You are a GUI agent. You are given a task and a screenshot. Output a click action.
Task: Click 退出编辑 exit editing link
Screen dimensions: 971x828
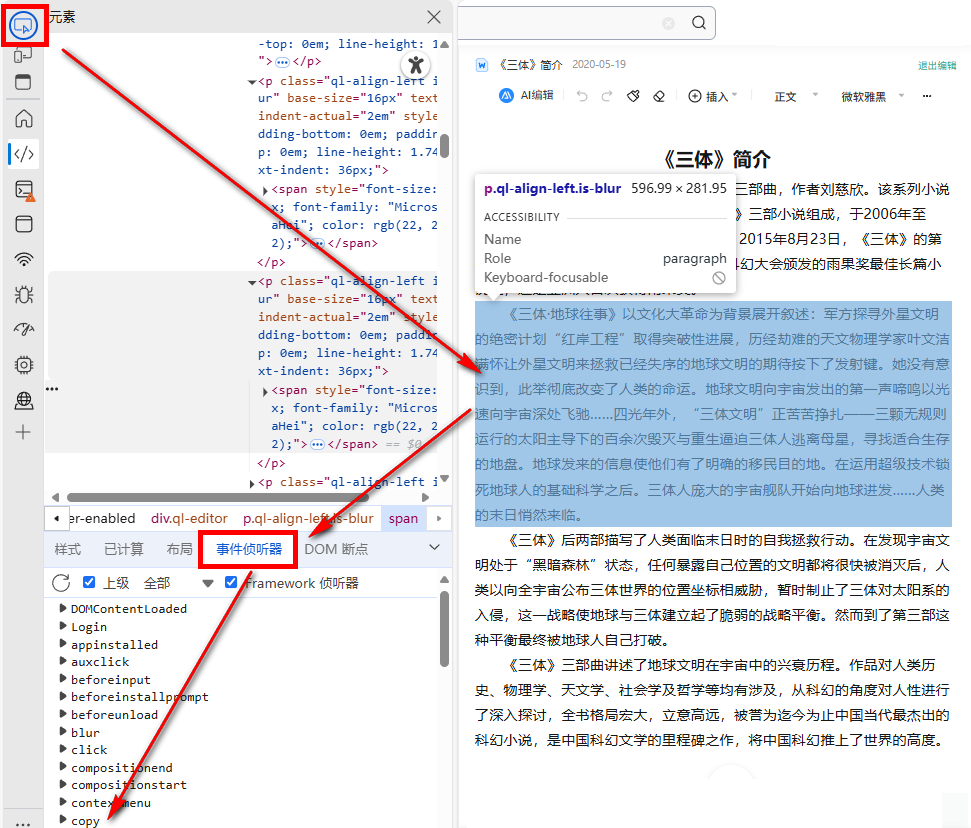click(x=937, y=66)
